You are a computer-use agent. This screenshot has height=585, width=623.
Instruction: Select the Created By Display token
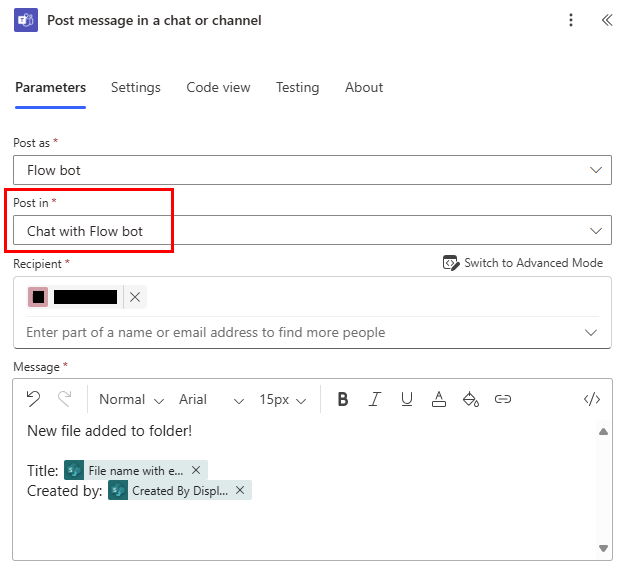tap(180, 491)
